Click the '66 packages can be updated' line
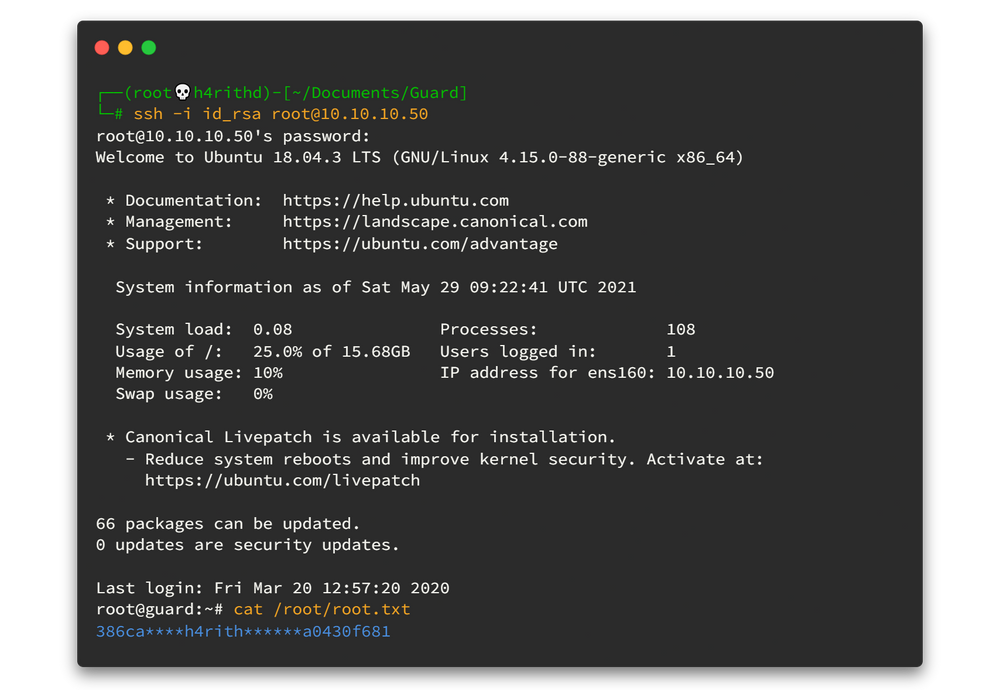The image size is (1000, 690). click(x=228, y=524)
